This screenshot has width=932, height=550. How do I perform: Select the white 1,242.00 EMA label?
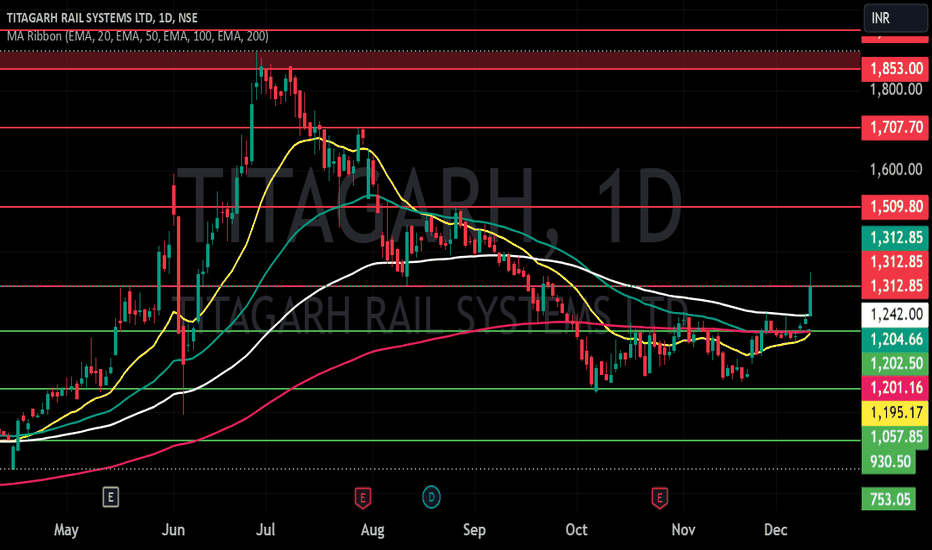click(895, 314)
